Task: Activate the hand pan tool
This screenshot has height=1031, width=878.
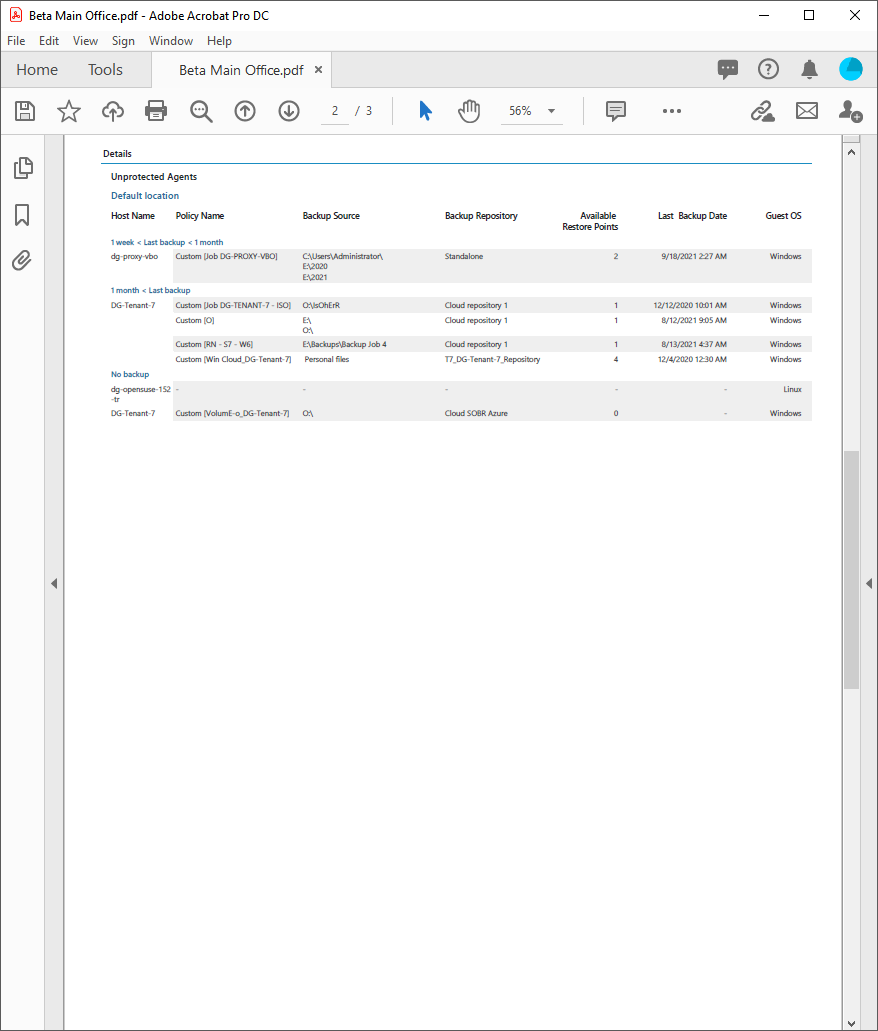Action: 469,110
